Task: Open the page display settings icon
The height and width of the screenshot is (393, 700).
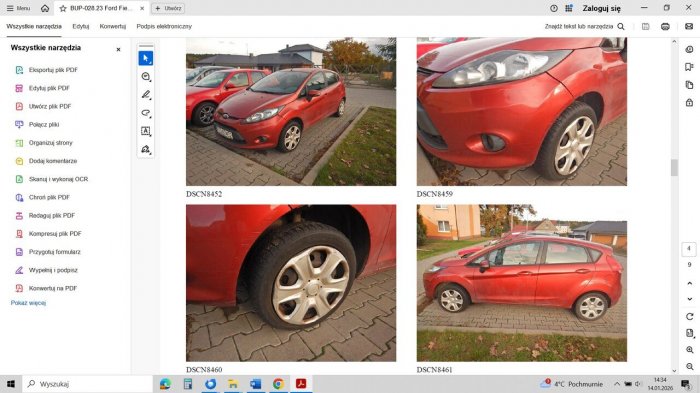Action: click(x=689, y=333)
